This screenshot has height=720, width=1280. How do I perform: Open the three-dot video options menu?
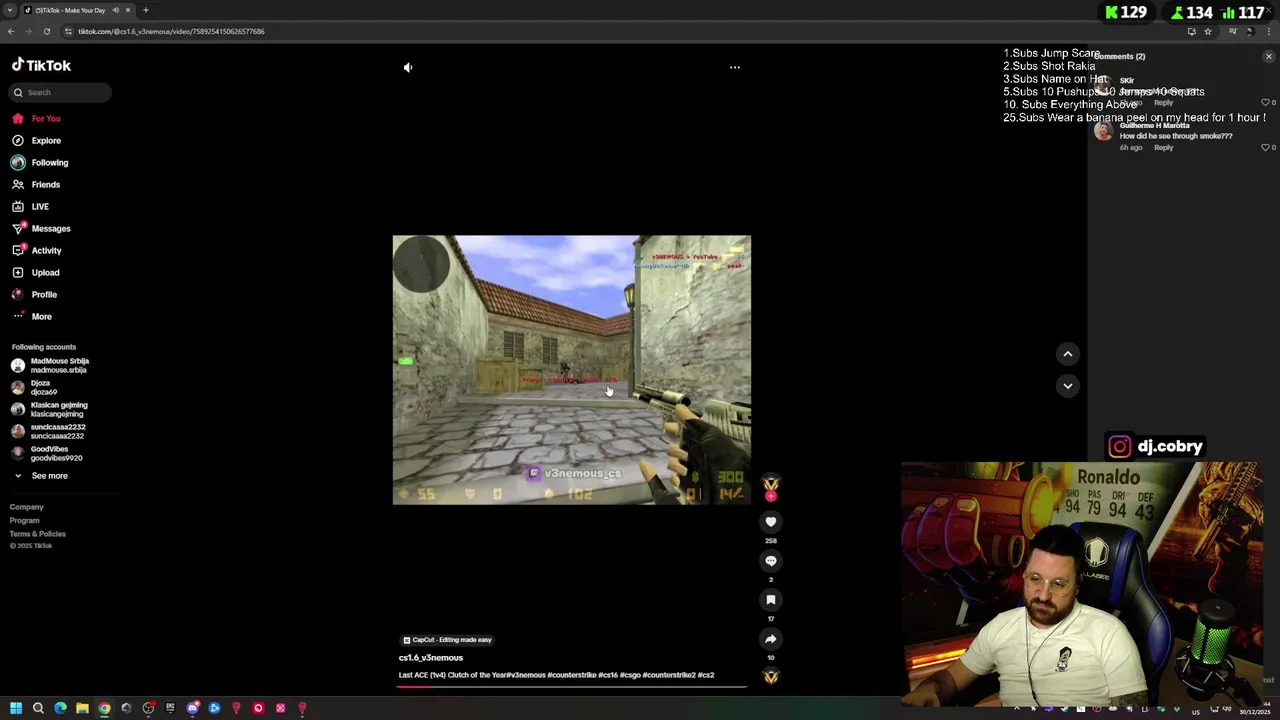pos(735,67)
